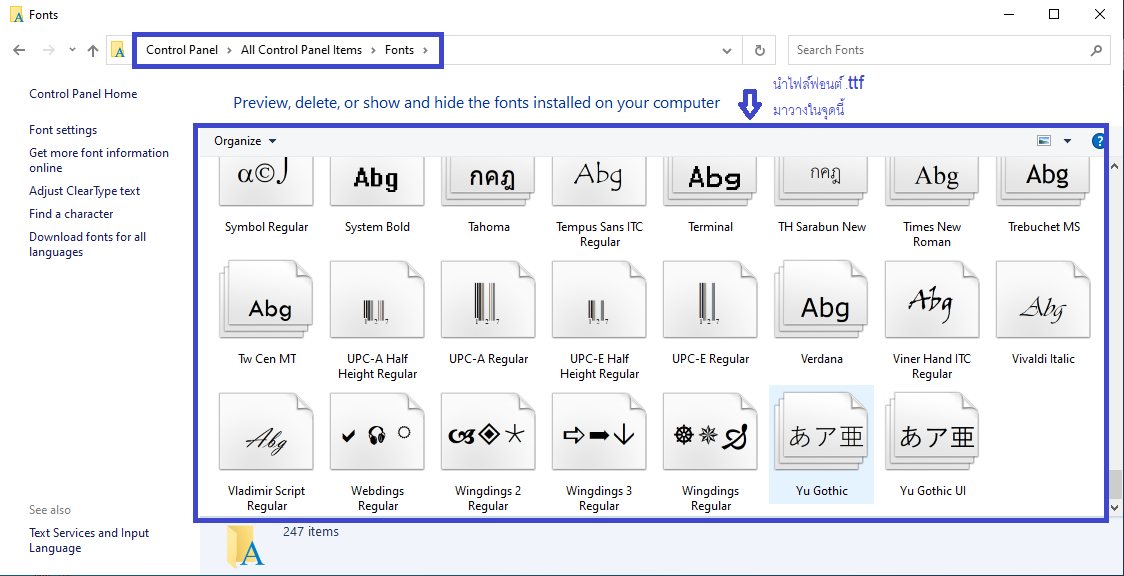Expand the view options dropdown arrow

tap(1067, 141)
